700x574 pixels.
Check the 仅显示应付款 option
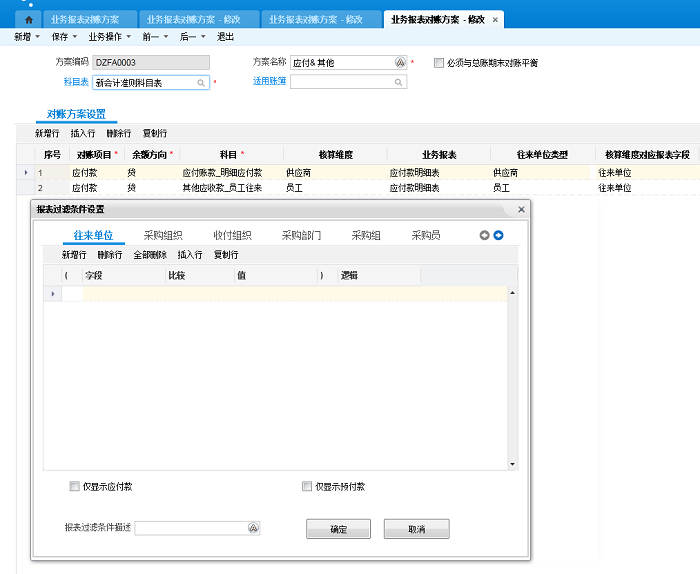tap(74, 487)
